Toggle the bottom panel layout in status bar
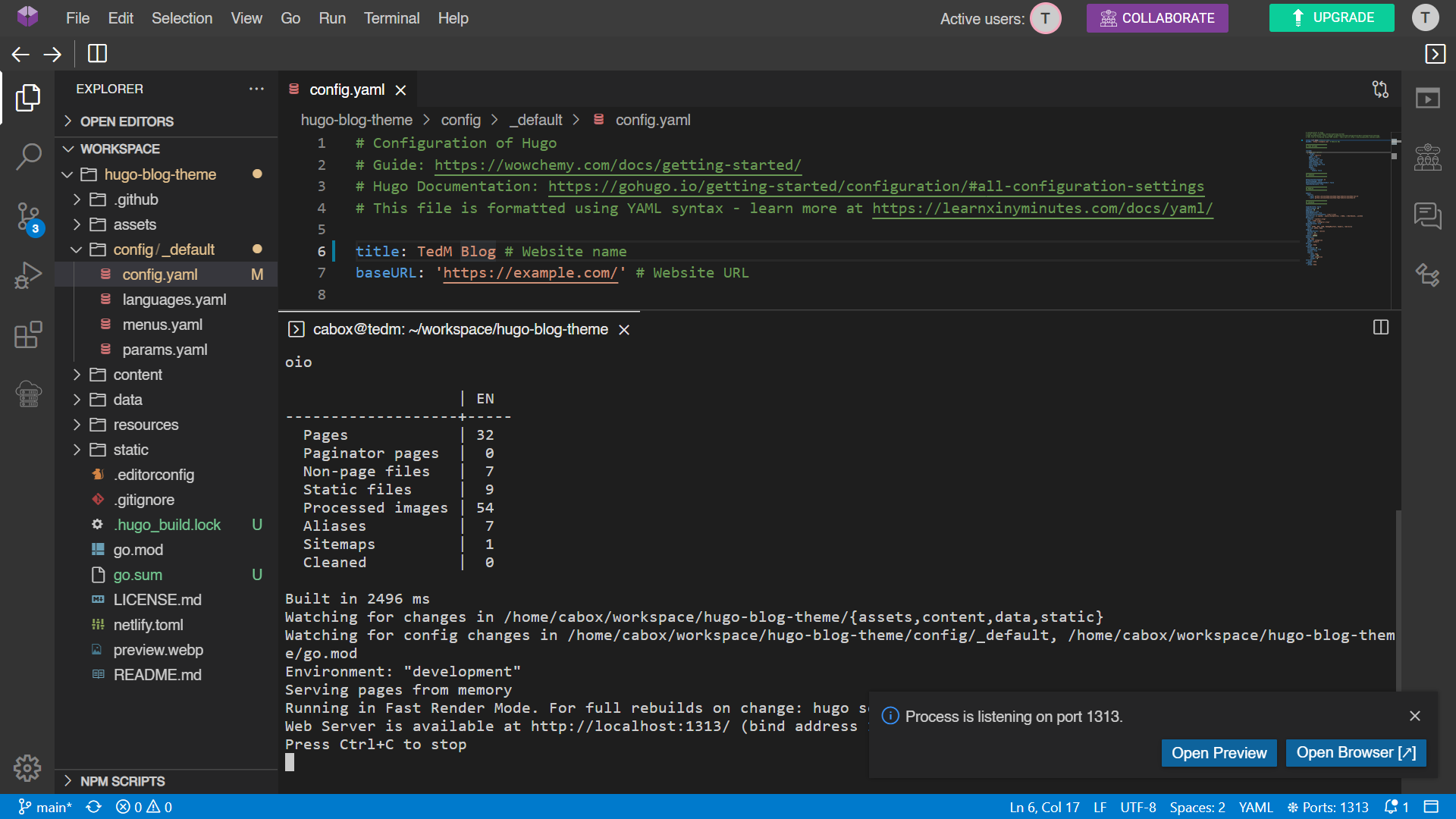Image resolution: width=1456 pixels, height=819 pixels. pyautogui.click(x=1431, y=807)
